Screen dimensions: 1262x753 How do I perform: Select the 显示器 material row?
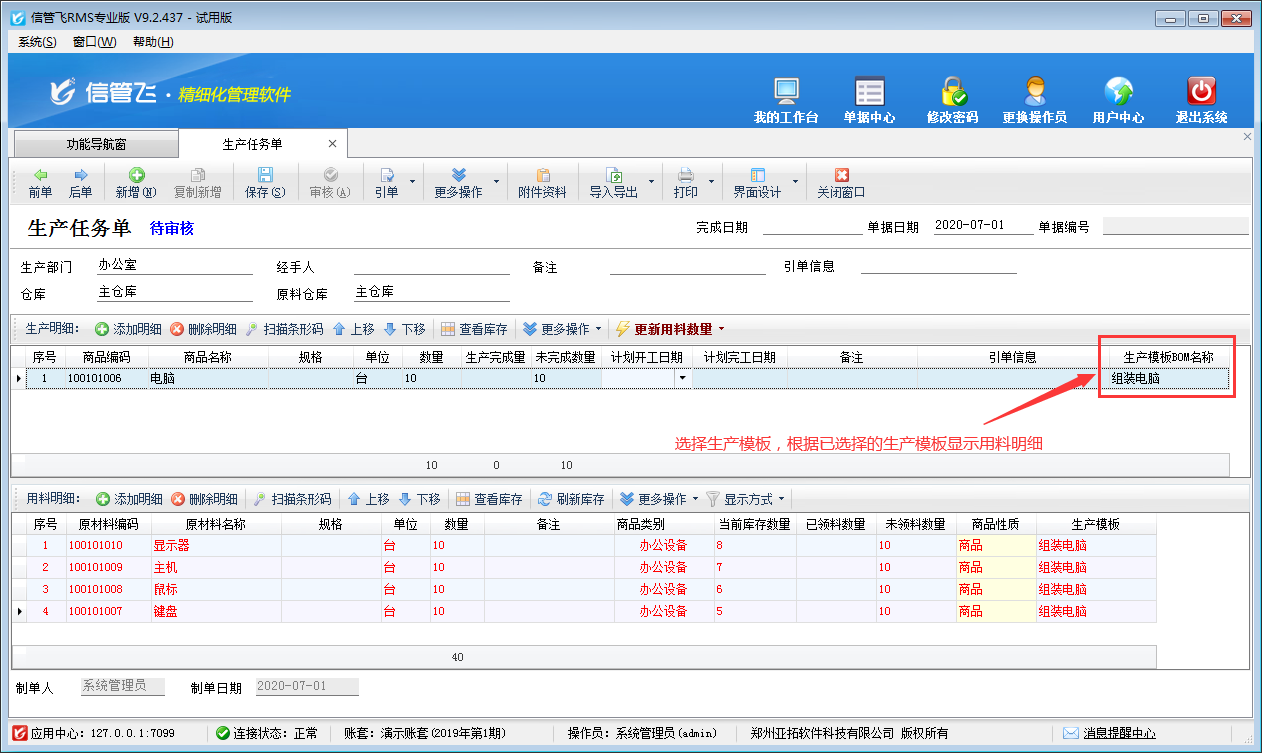point(170,546)
